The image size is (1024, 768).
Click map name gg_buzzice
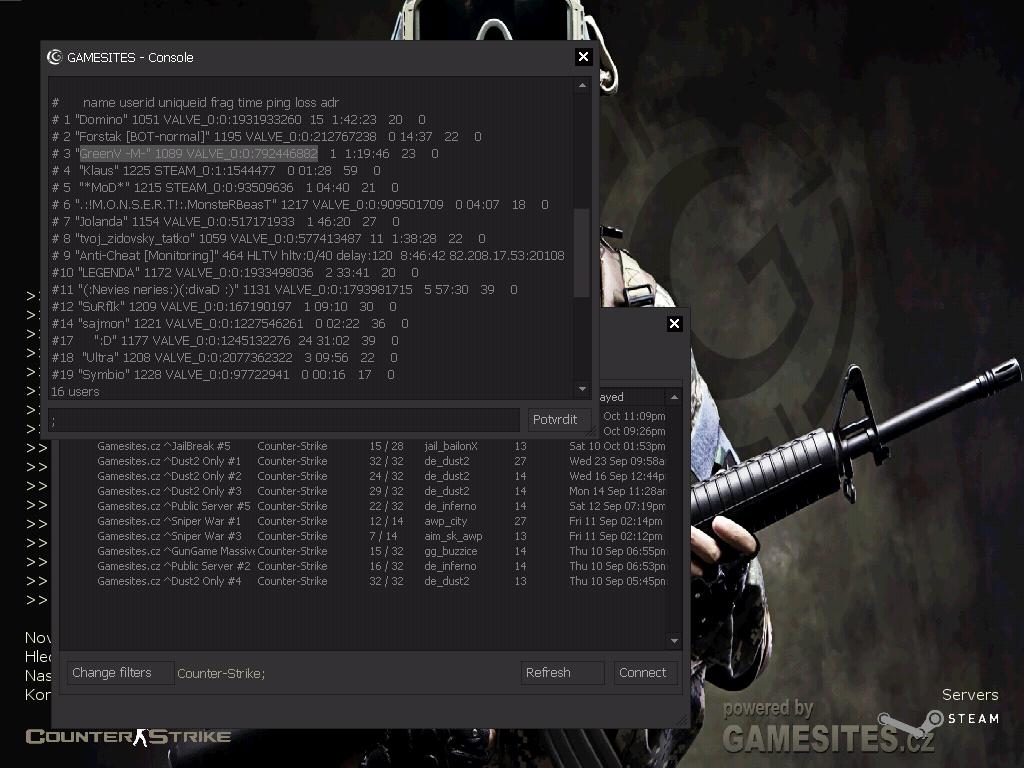click(x=451, y=551)
